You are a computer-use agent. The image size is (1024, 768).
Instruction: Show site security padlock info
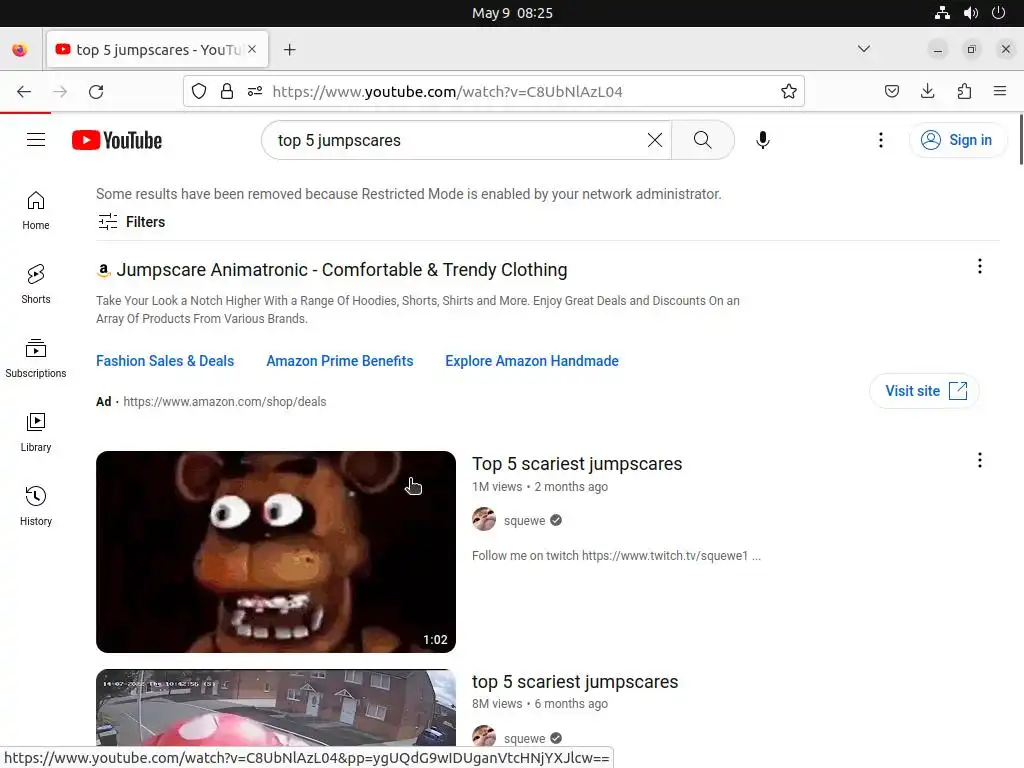(227, 91)
